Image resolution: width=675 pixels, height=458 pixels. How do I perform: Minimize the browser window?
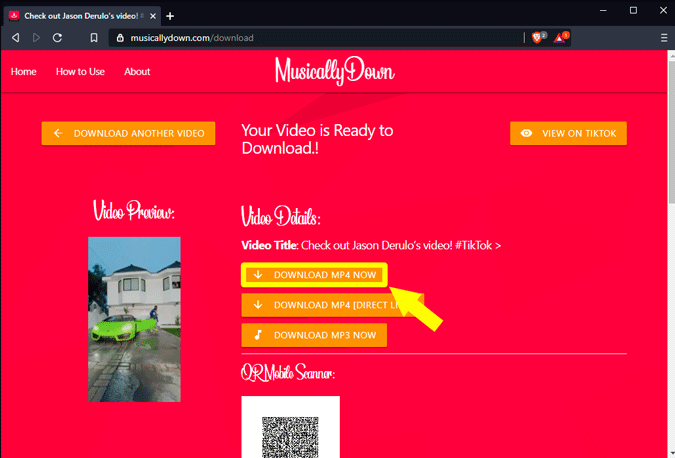(604, 11)
